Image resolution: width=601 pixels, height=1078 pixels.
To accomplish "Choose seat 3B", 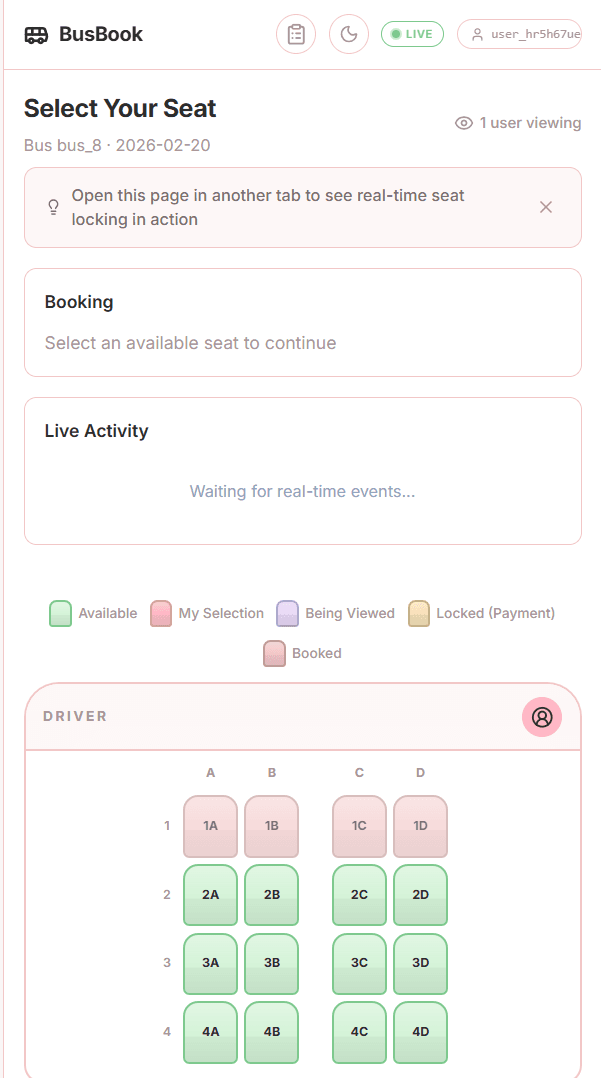I will (272, 963).
